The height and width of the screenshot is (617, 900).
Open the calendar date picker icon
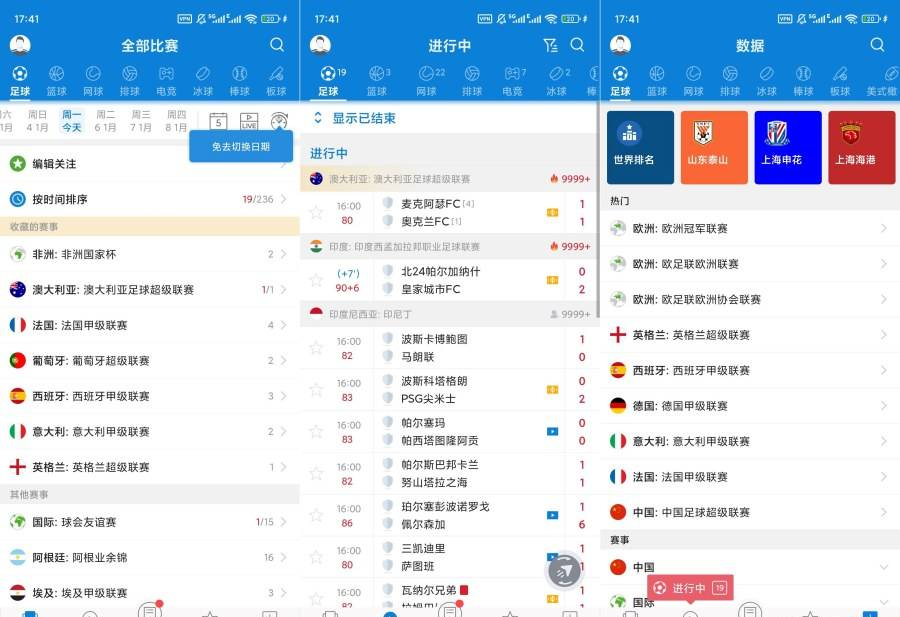(219, 121)
